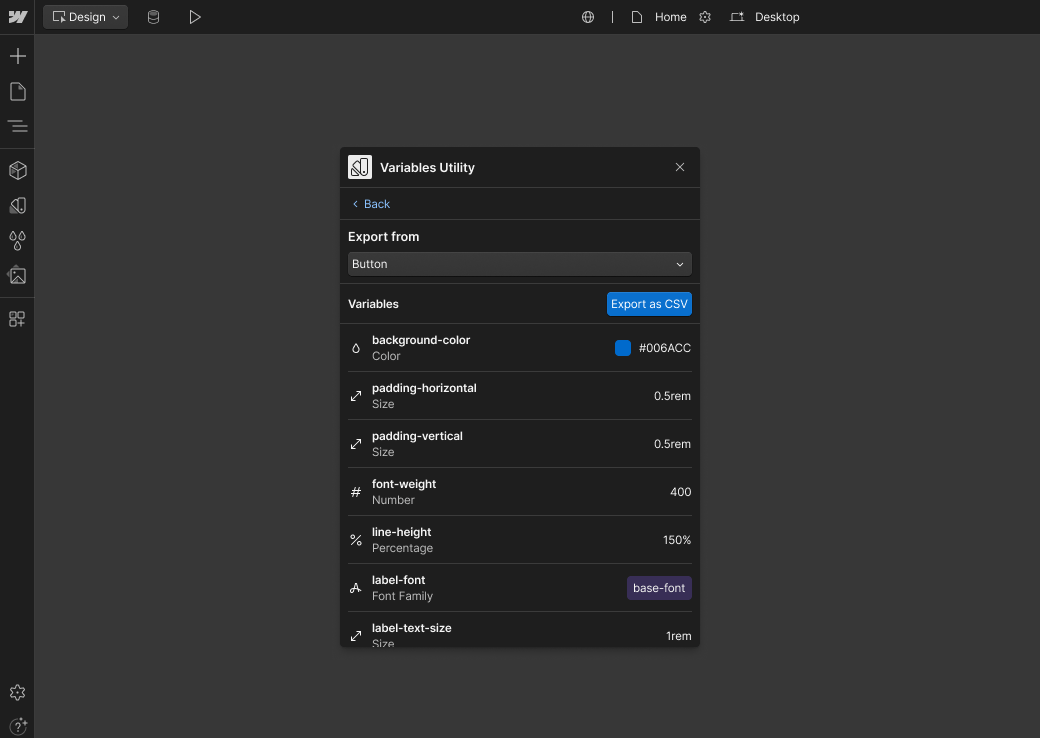Go Back in Variables Utility

(371, 204)
